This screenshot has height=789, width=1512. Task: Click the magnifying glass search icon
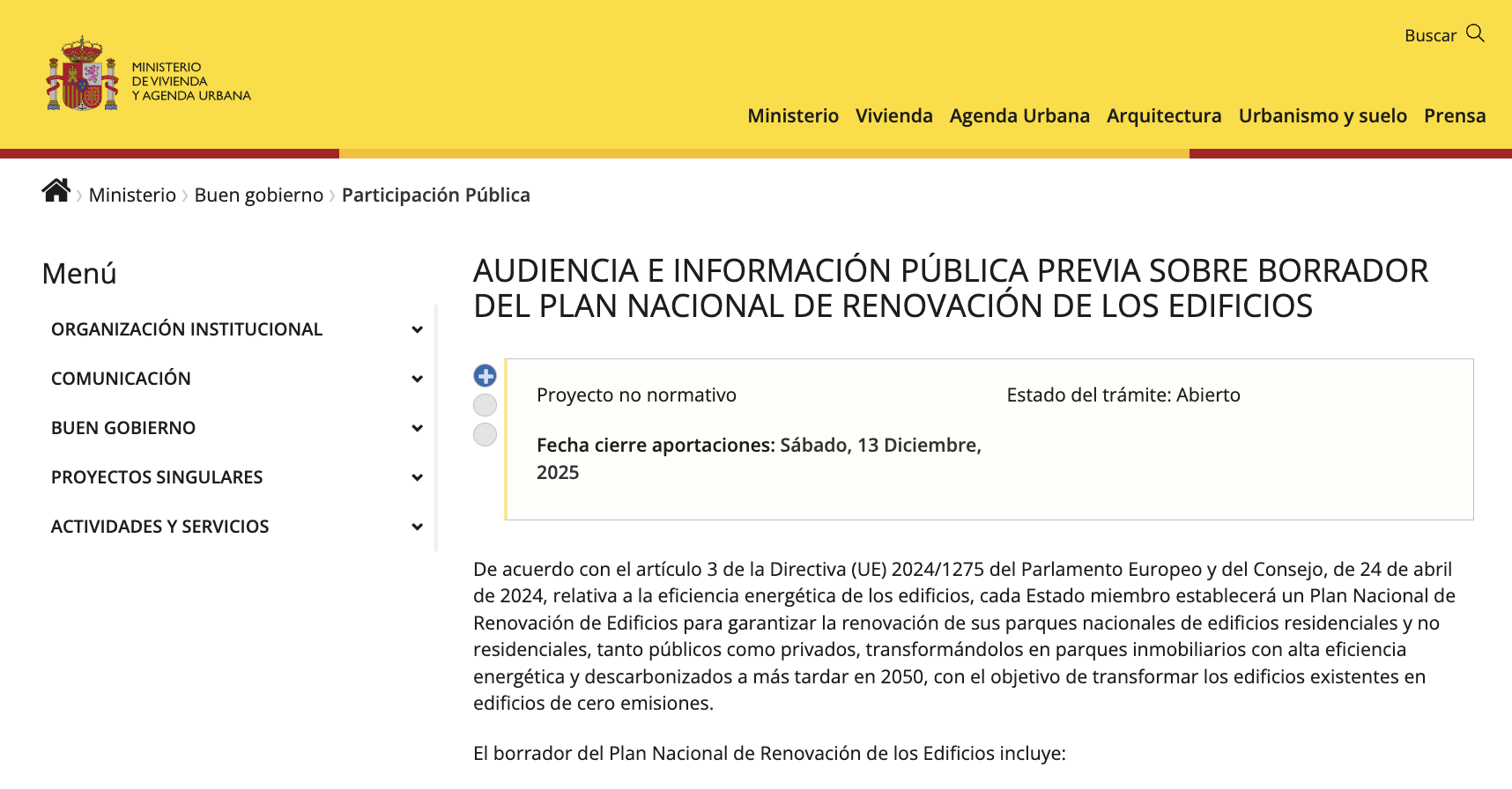(x=1475, y=33)
